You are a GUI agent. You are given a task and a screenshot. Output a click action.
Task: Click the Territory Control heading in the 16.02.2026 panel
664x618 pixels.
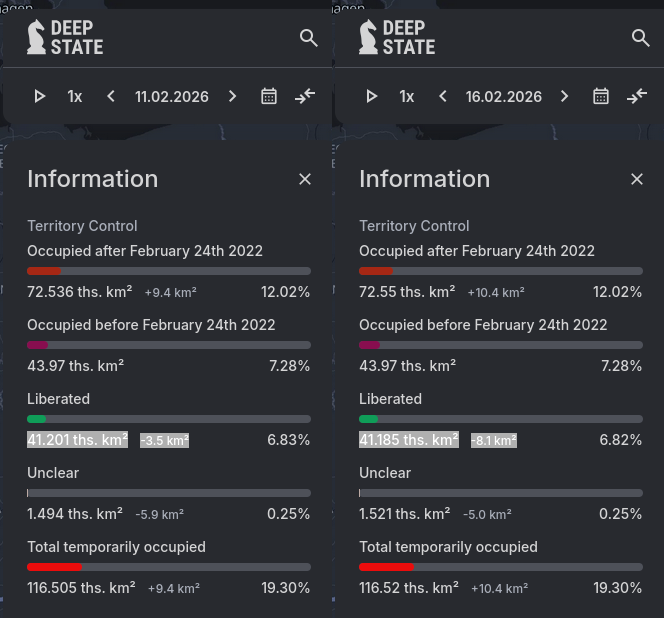[415, 226]
